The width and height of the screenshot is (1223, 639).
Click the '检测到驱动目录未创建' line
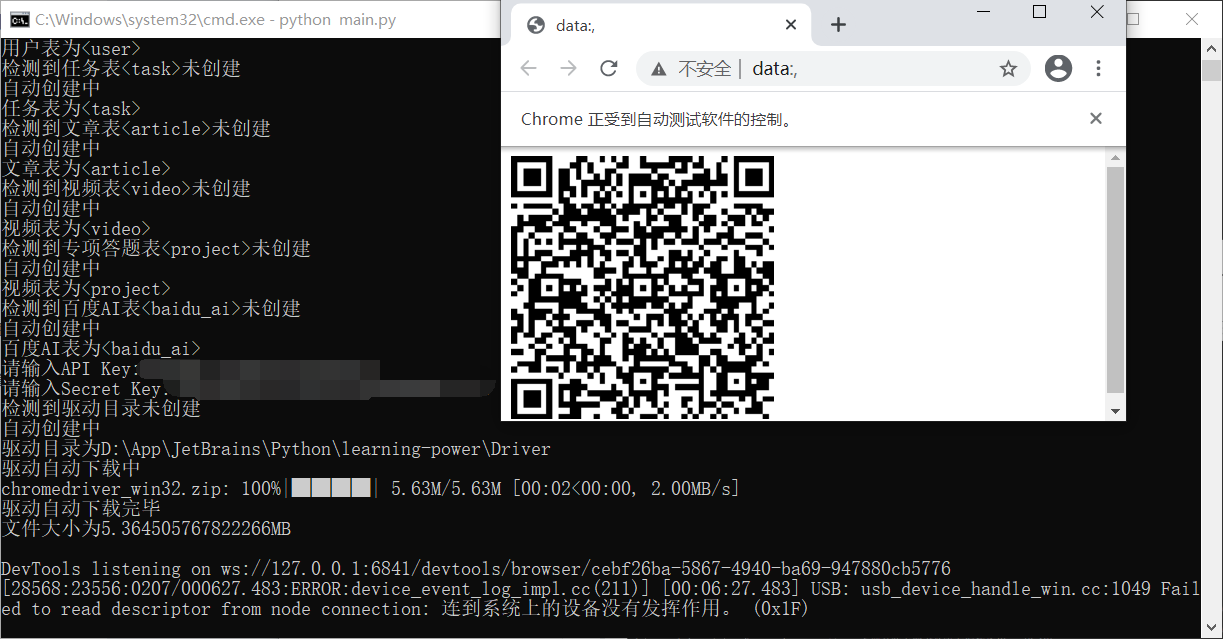(x=101, y=409)
